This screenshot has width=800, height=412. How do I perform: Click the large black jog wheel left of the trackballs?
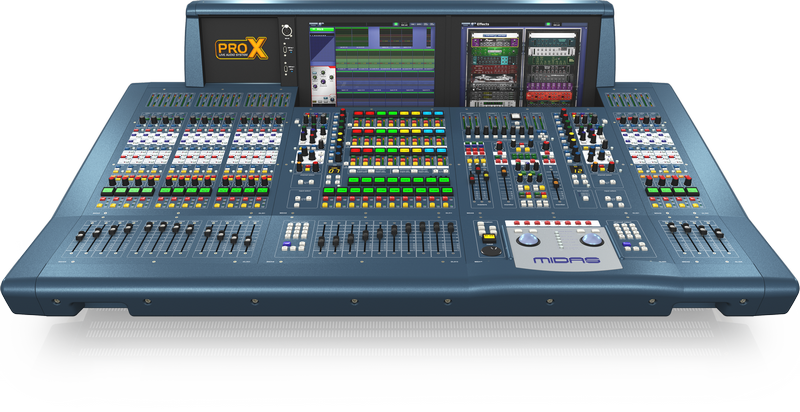point(491,251)
